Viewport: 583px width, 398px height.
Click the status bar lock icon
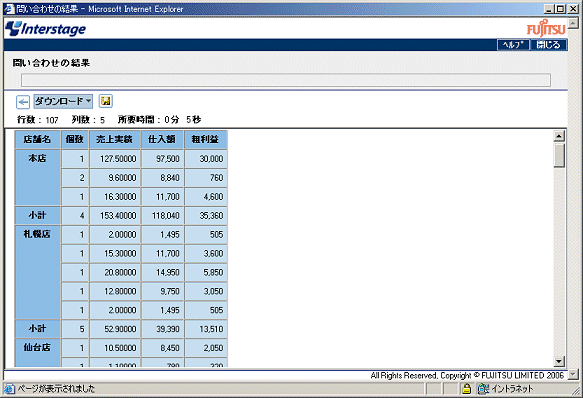point(466,389)
